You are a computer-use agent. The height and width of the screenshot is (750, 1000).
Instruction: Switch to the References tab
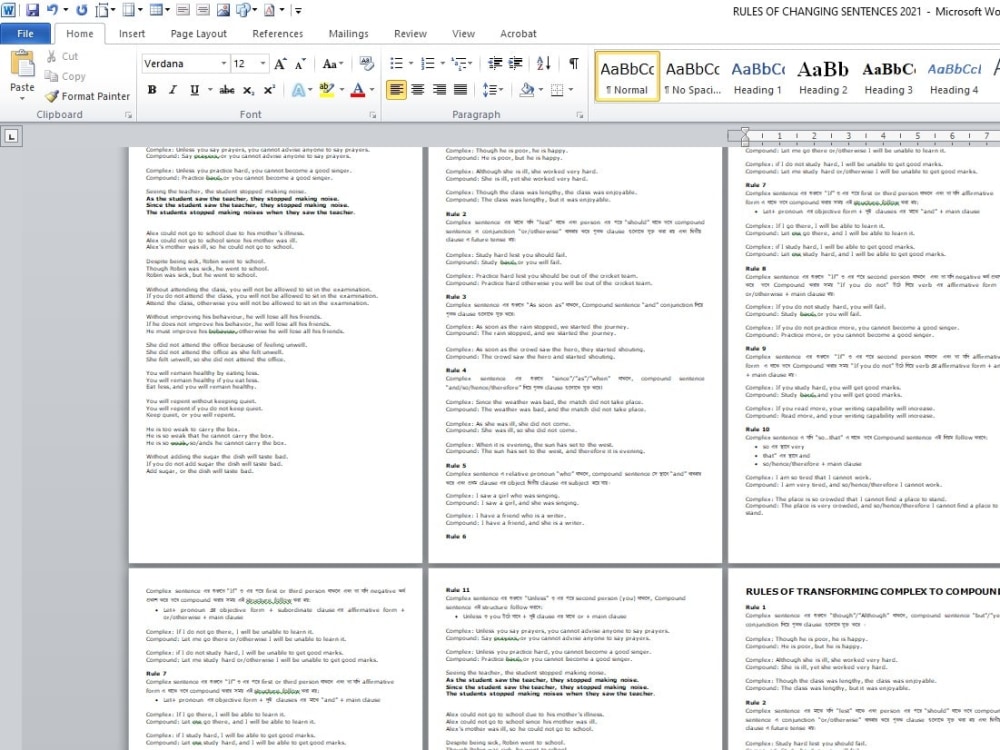tap(277, 34)
